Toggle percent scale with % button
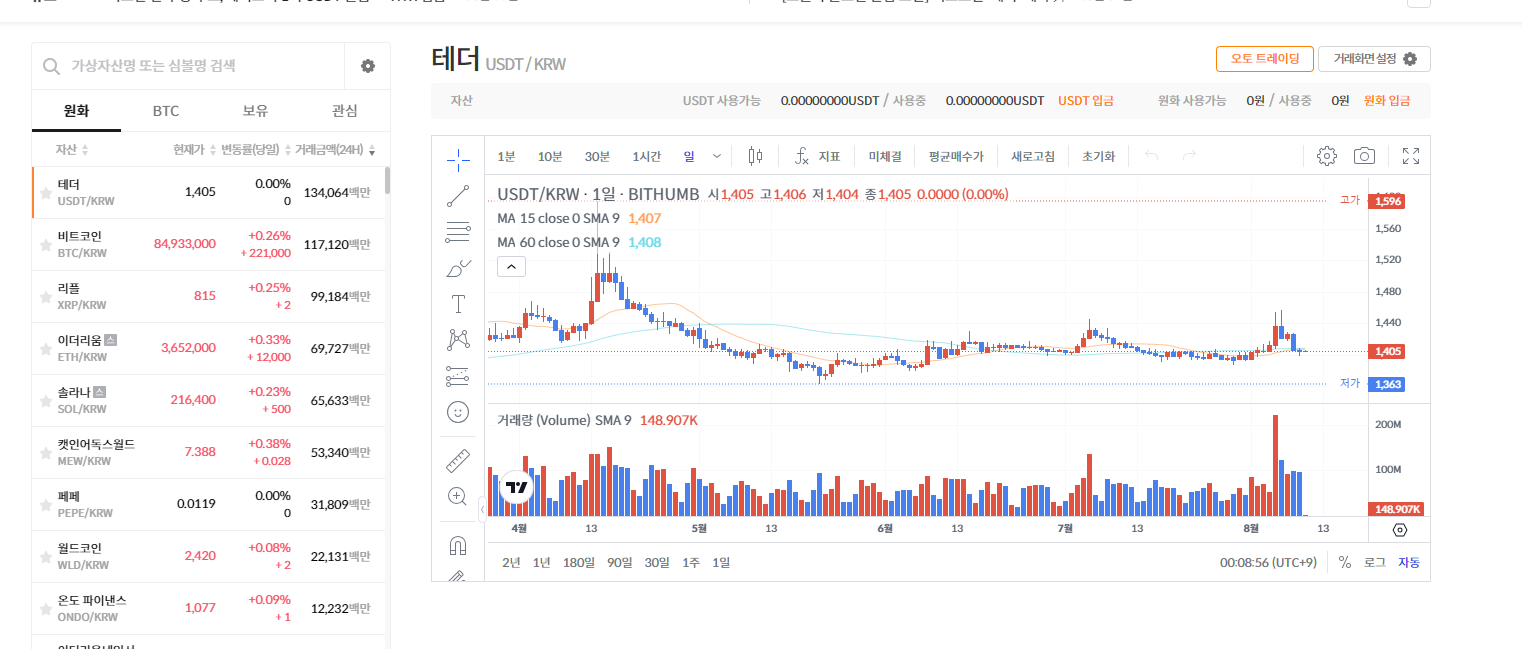This screenshot has height=649, width=1522. click(1344, 562)
